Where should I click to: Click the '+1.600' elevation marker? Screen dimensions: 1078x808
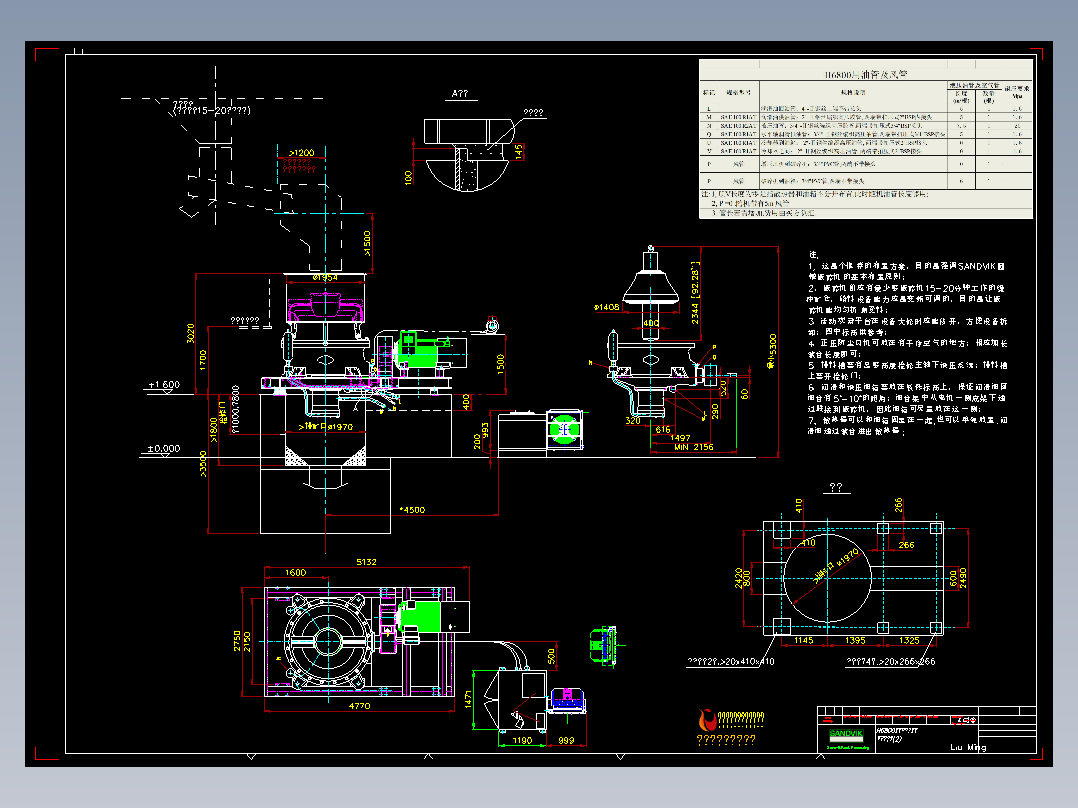tap(164, 384)
